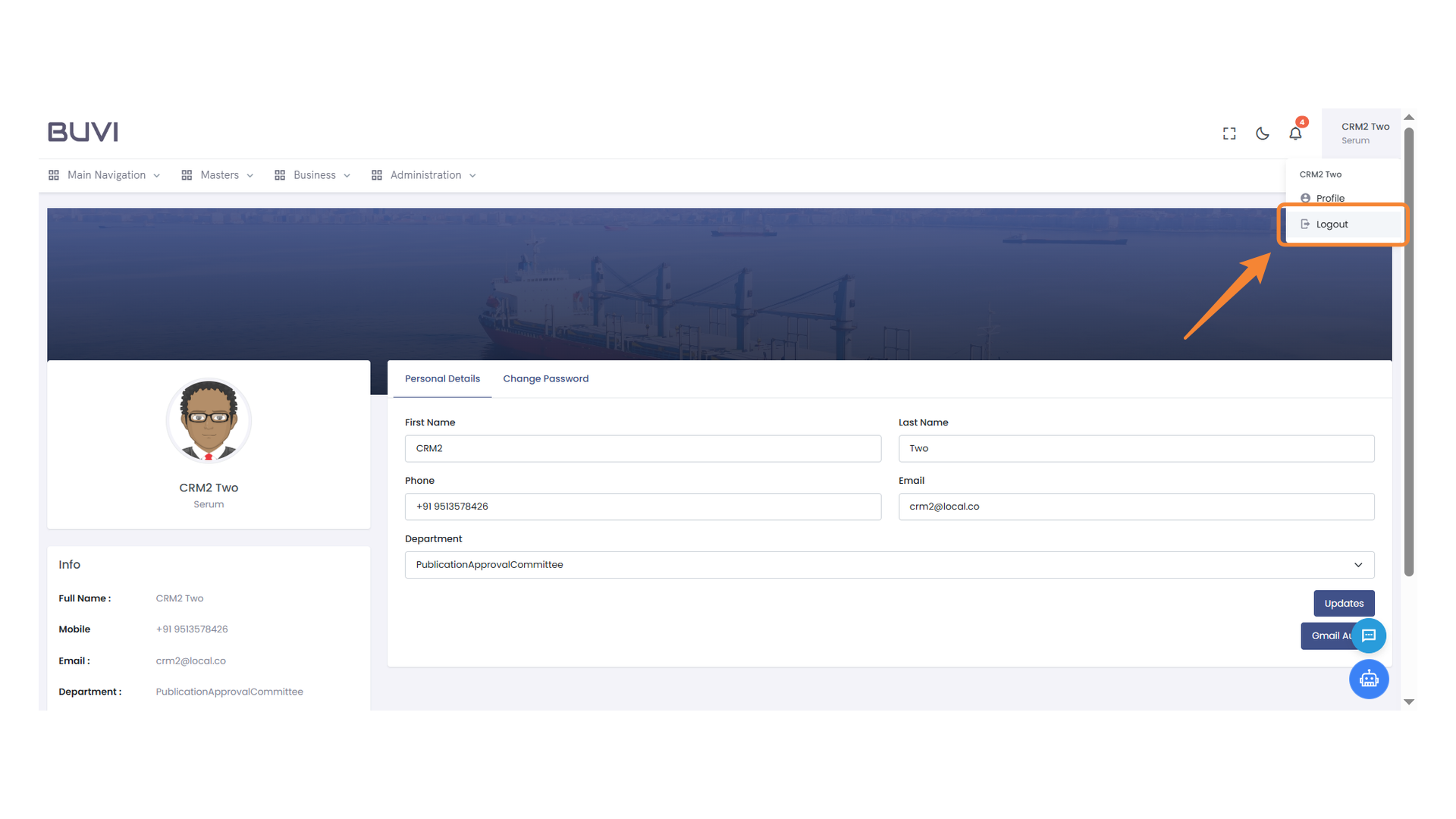Click the BUVI logo
This screenshot has height=819, width=1456.
click(83, 132)
